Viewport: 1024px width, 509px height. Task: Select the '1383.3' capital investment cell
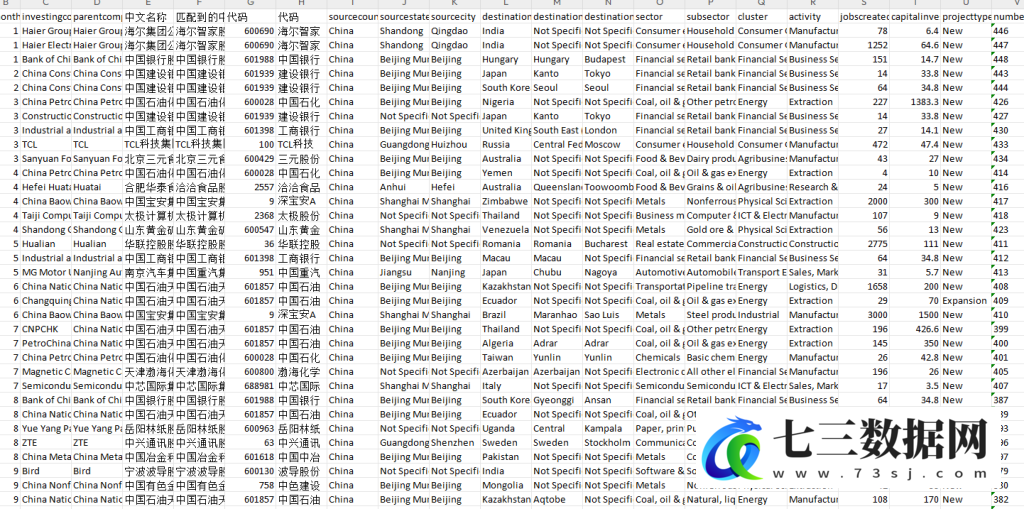click(914, 102)
